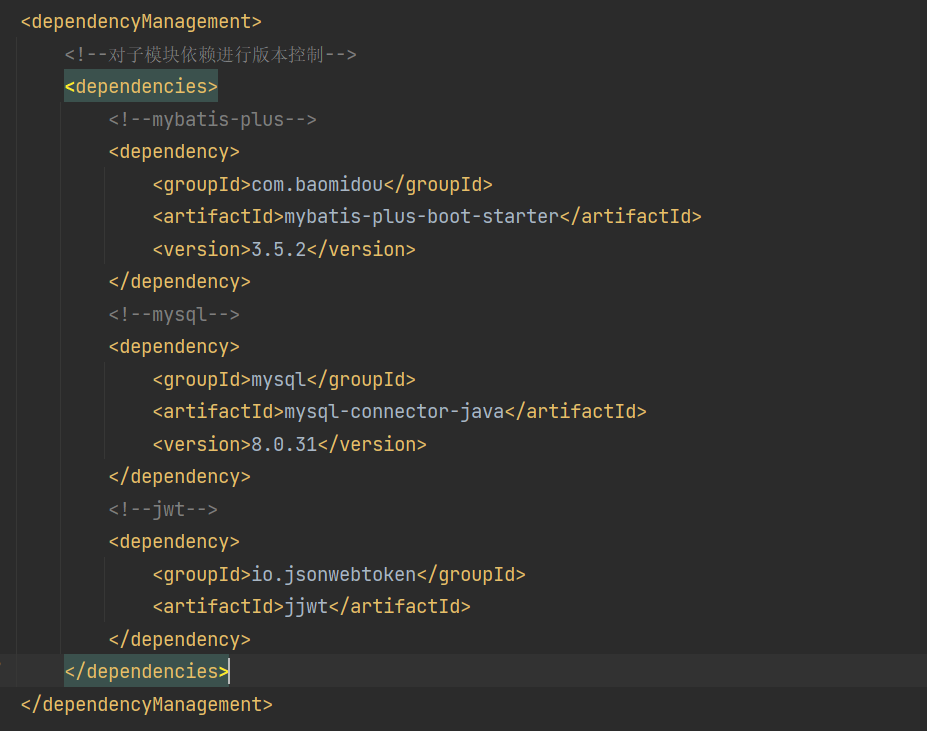Screen dimensions: 927x731
Task: Click the Chinese comment about version control
Action: click(x=210, y=54)
